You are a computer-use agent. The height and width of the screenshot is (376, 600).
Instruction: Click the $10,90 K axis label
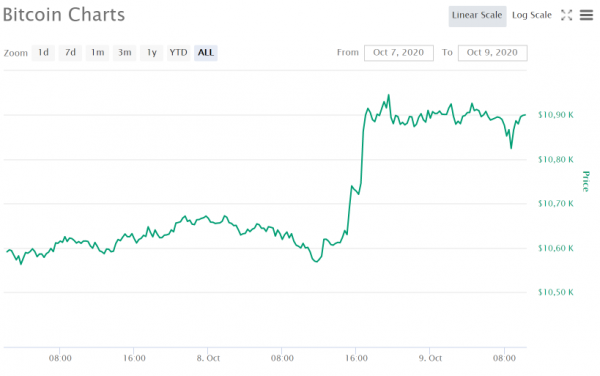click(556, 115)
